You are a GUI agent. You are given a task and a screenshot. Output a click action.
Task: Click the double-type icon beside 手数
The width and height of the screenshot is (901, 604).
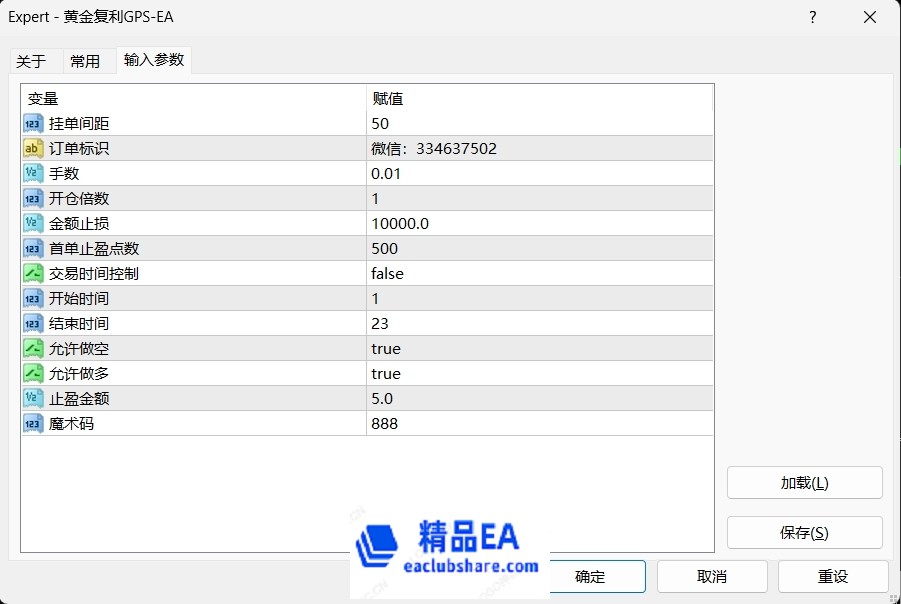[x=32, y=174]
